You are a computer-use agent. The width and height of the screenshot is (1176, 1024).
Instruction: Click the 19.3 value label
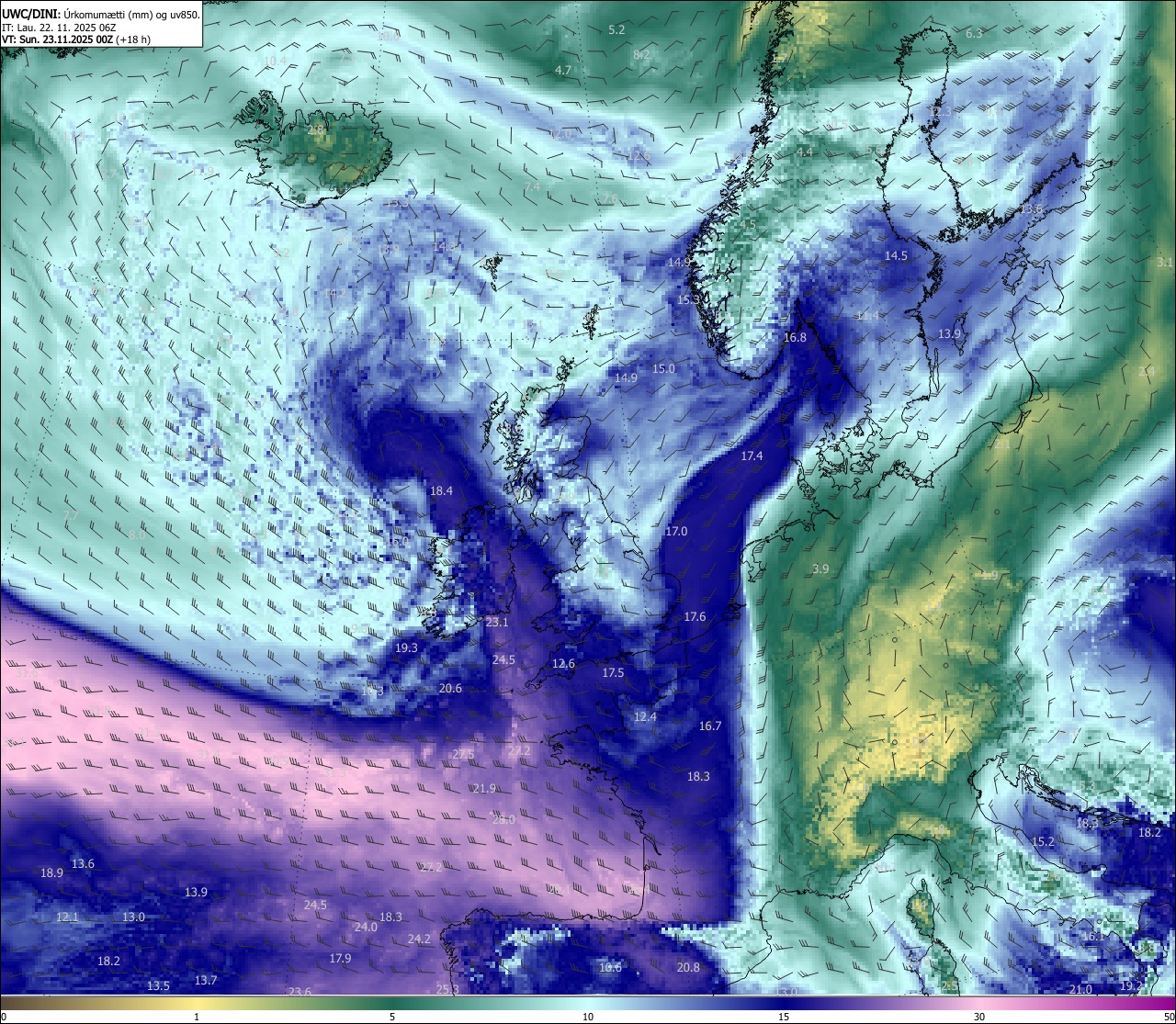pyautogui.click(x=406, y=648)
